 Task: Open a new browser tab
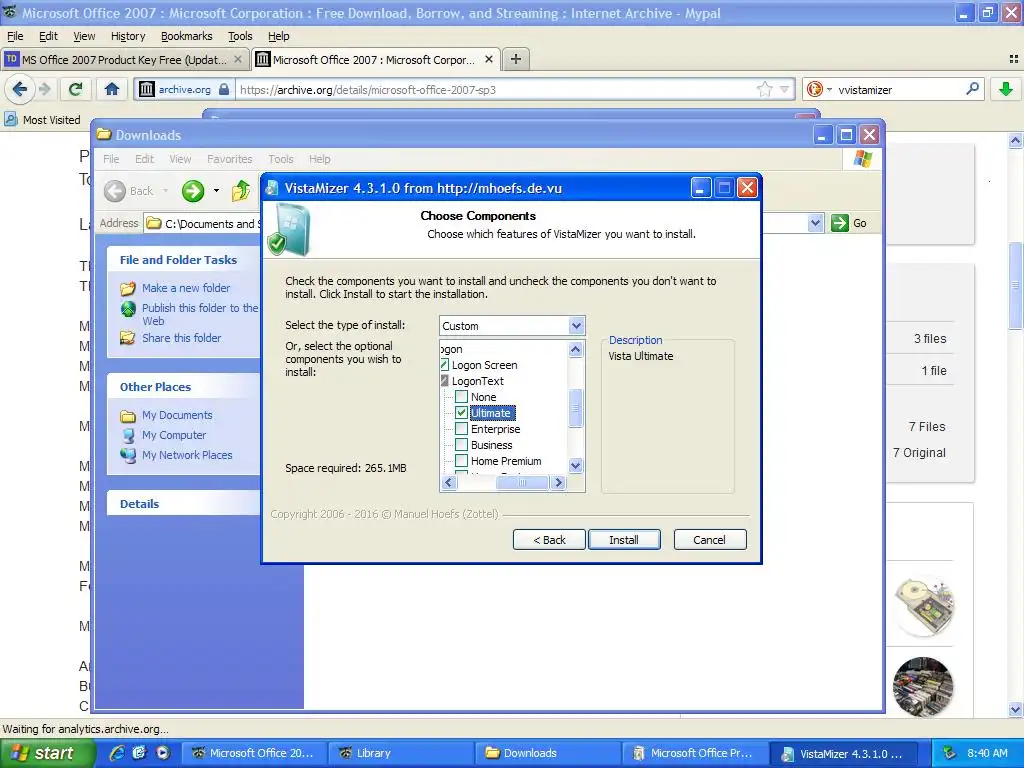pos(516,59)
